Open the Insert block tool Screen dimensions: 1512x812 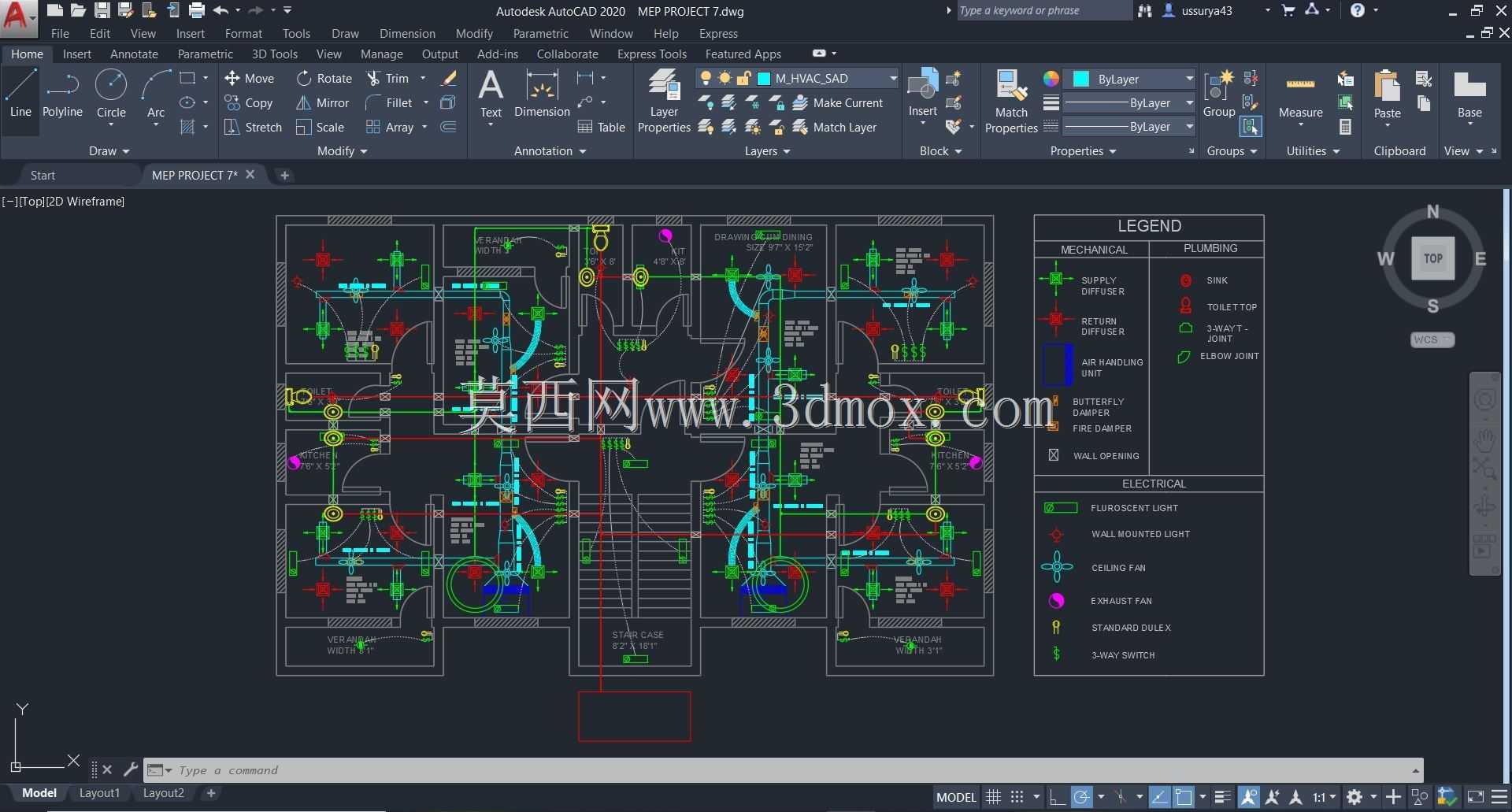922,93
